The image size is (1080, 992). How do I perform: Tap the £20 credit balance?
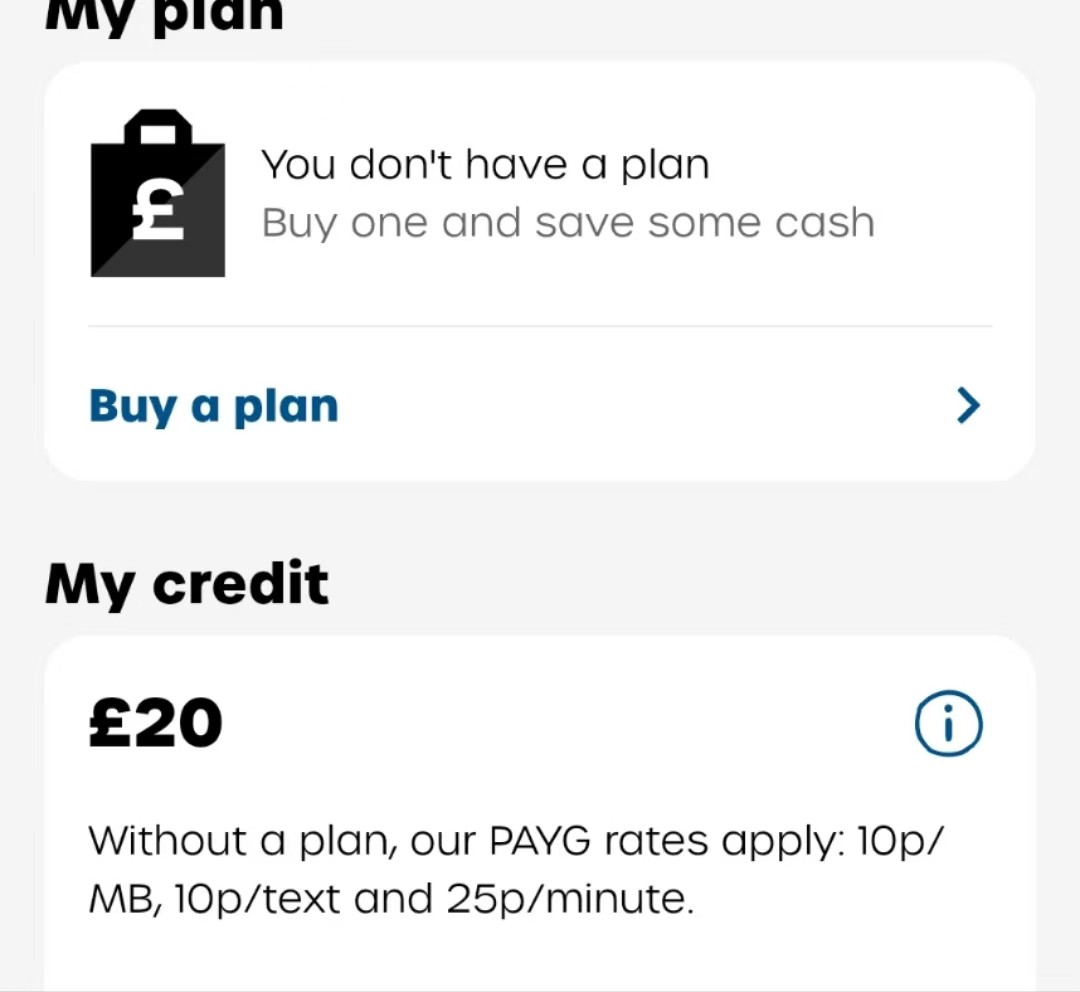point(156,723)
